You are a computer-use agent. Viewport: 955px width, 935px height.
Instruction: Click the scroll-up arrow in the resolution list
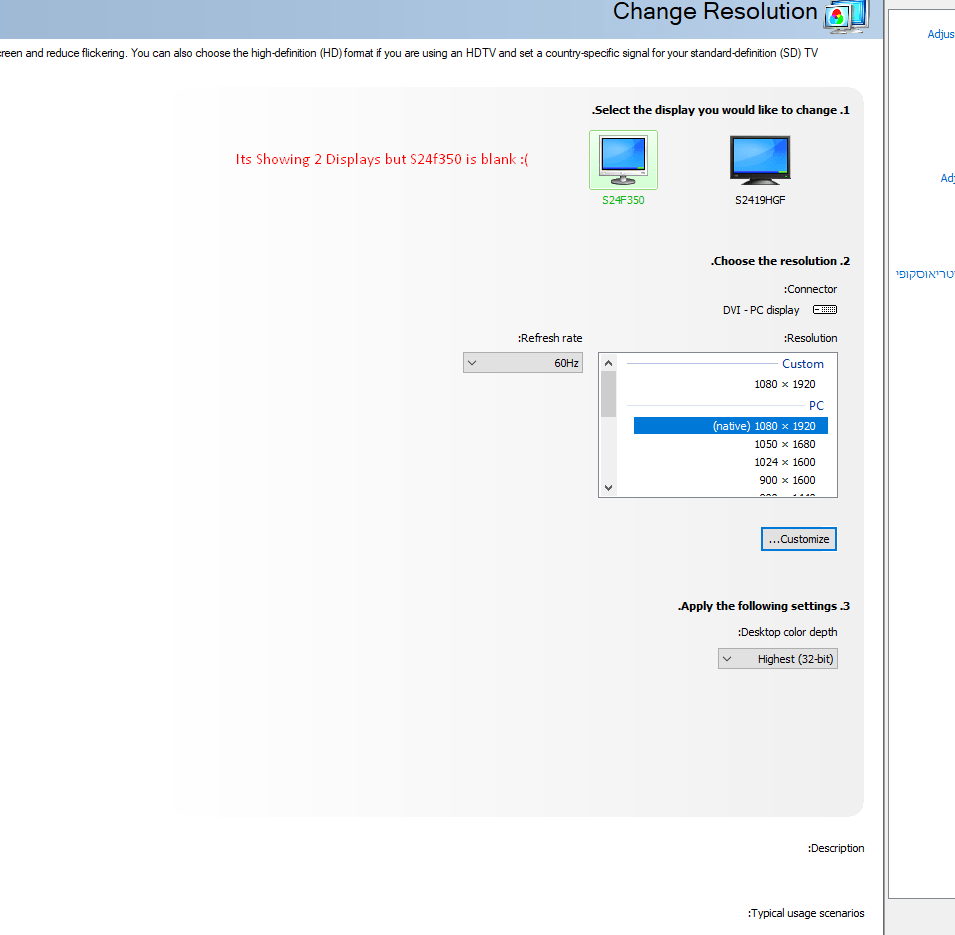click(x=608, y=362)
